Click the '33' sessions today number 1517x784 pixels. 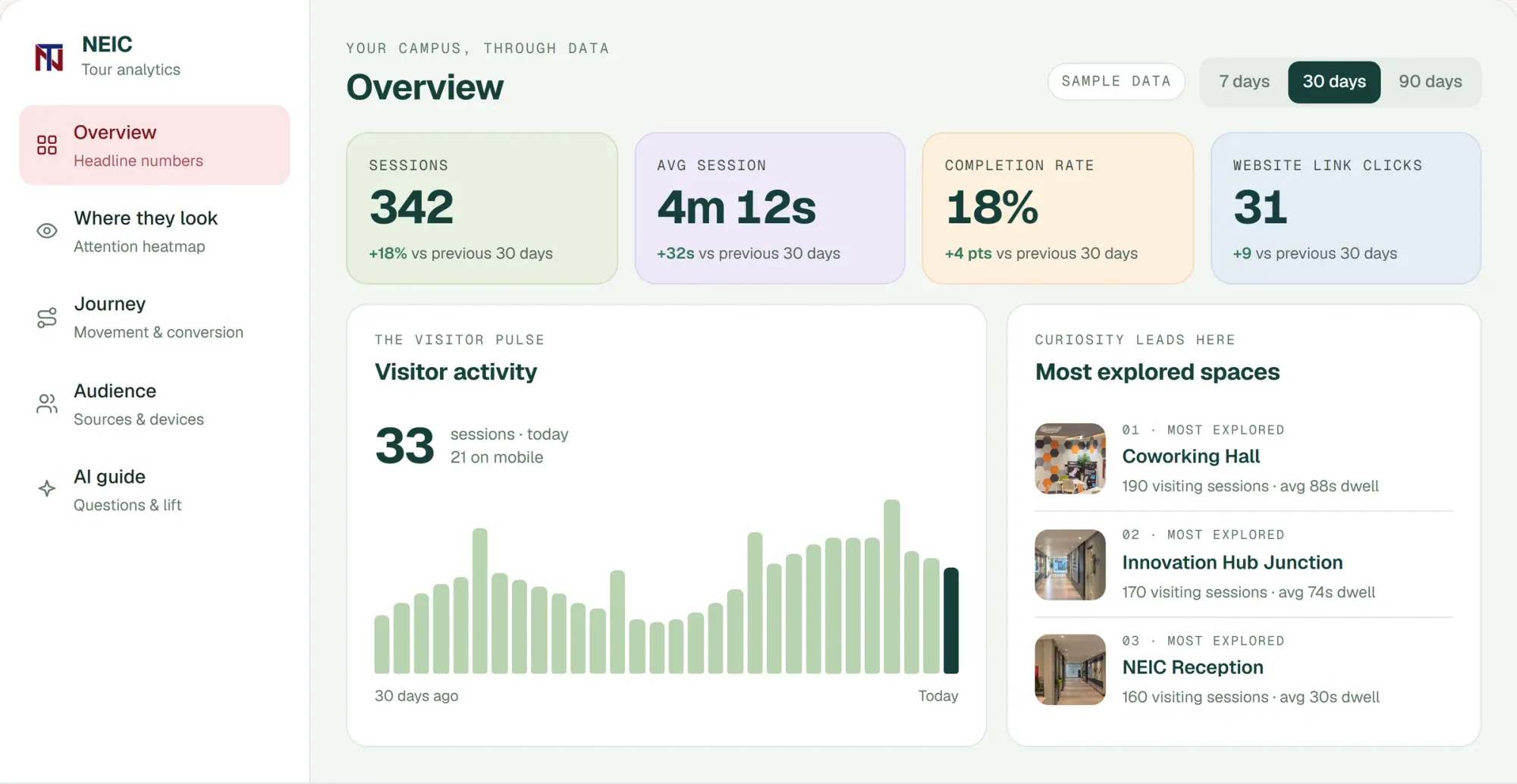(x=405, y=445)
